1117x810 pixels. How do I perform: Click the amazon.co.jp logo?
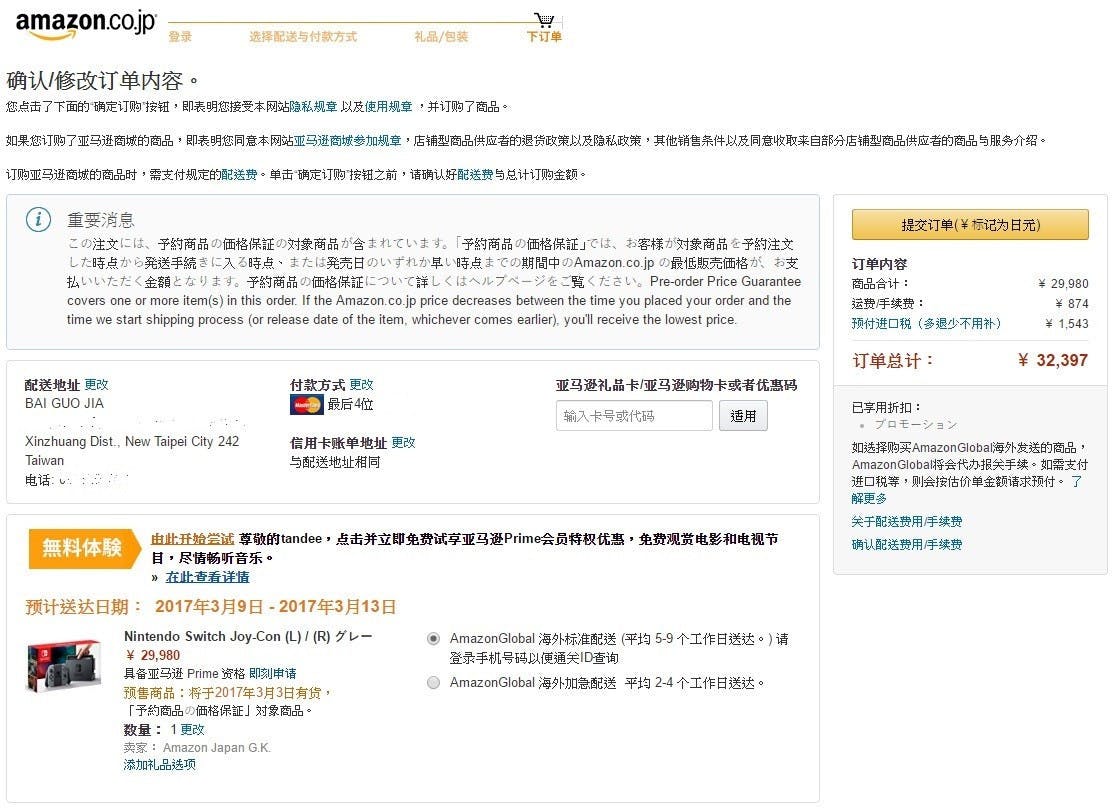coord(85,24)
